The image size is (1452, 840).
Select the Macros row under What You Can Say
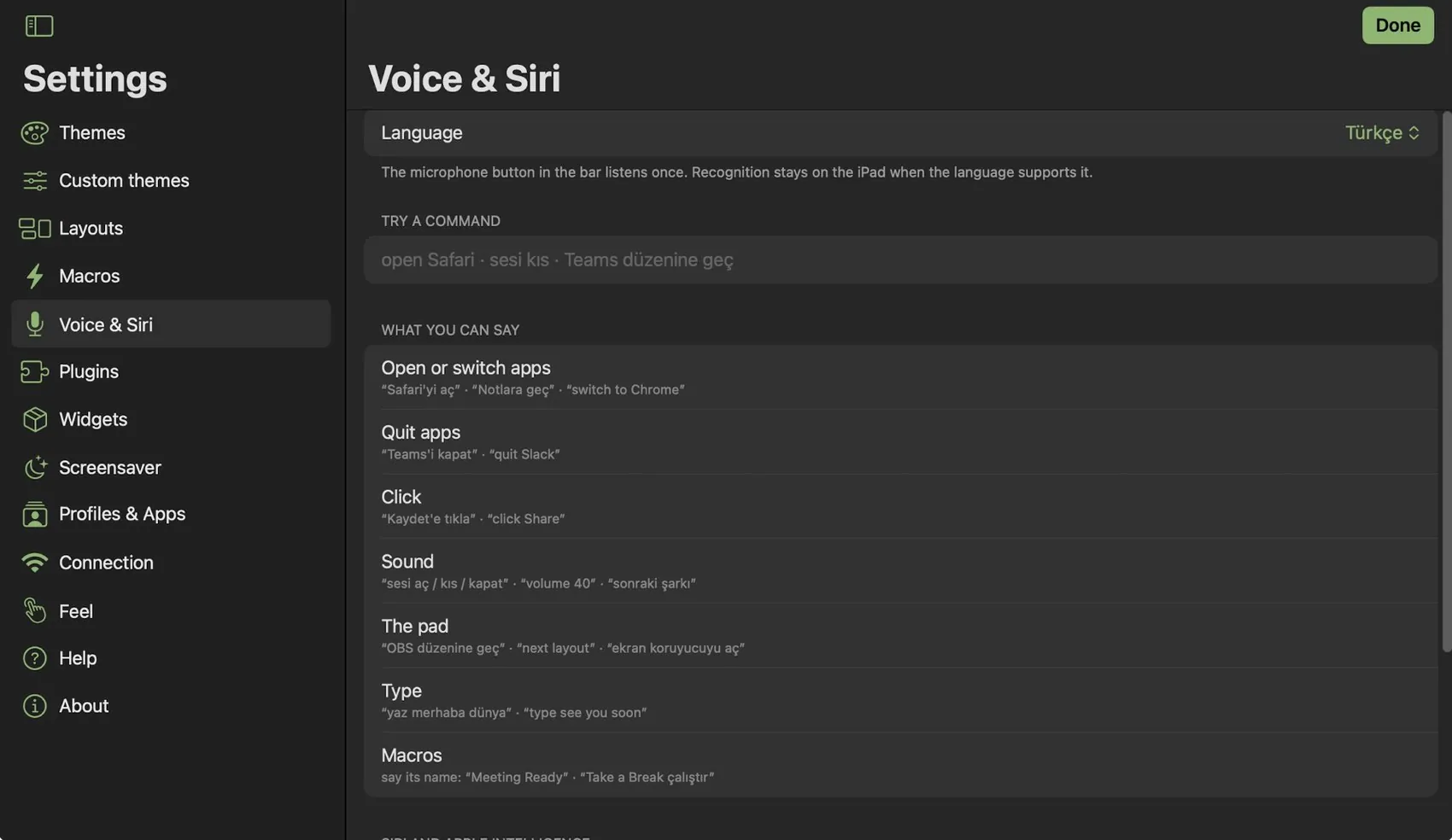900,765
